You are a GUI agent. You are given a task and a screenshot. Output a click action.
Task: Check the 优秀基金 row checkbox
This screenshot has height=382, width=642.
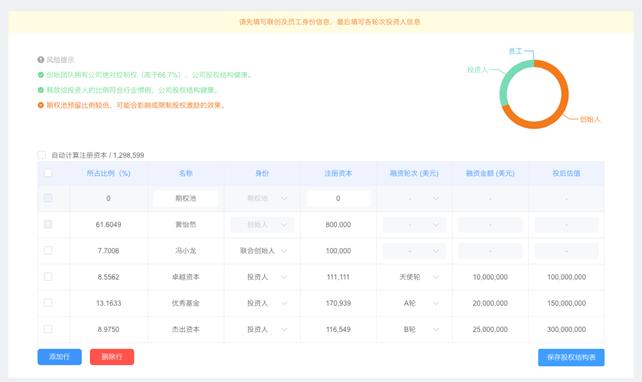pos(48,303)
